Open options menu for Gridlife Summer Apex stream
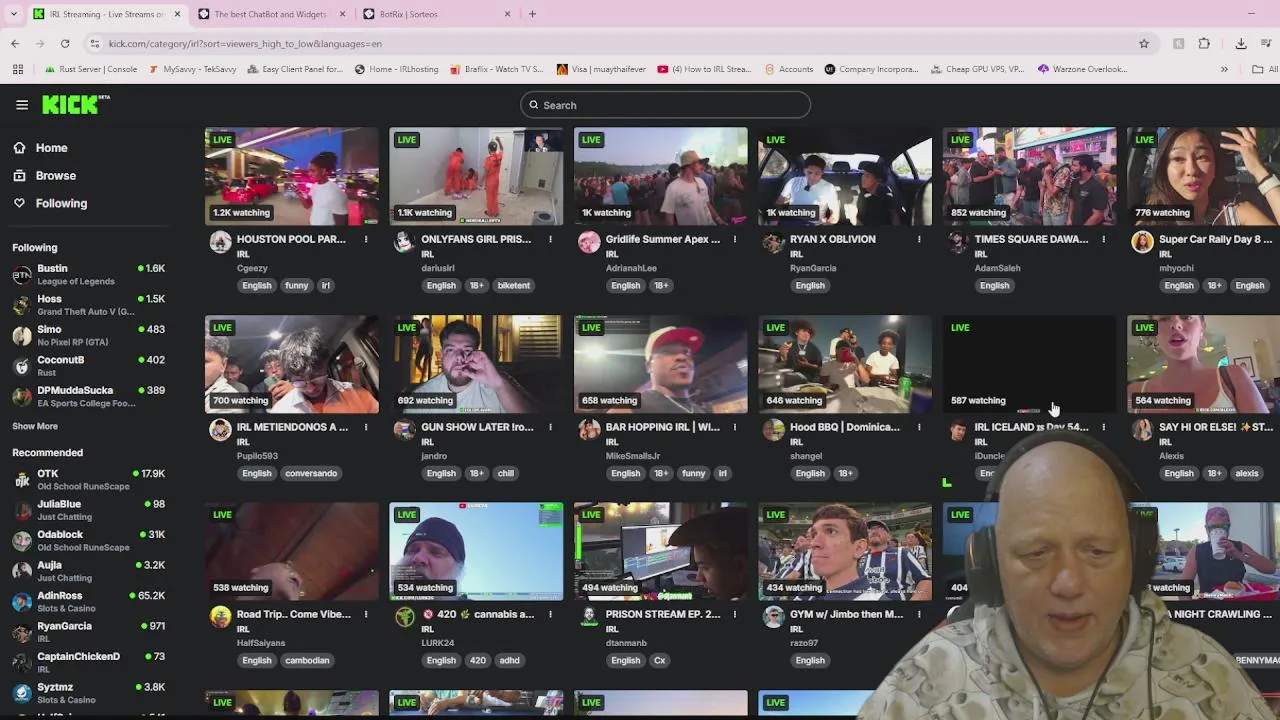The height and width of the screenshot is (720, 1280). (x=735, y=239)
